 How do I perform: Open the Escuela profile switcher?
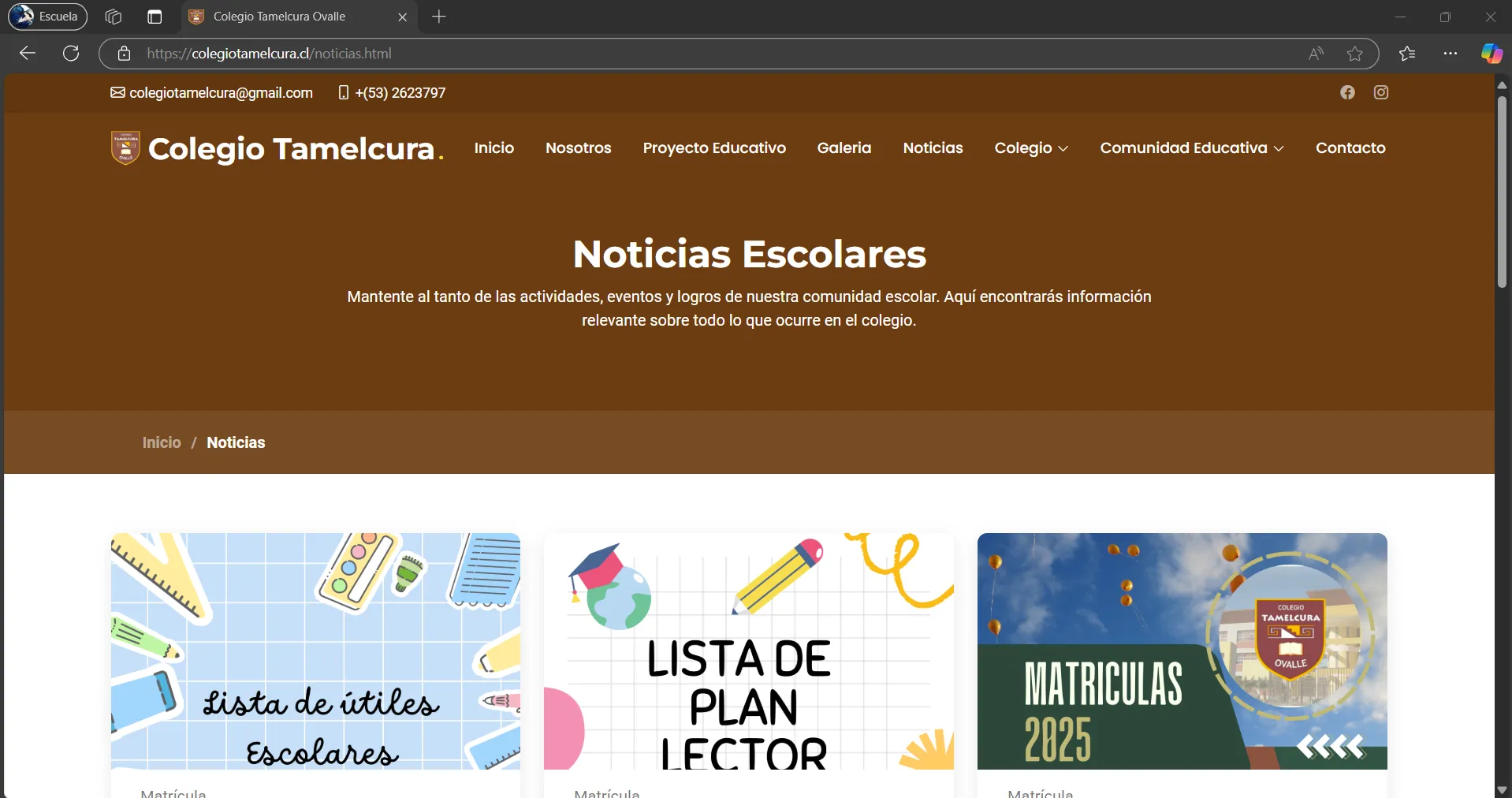48,17
